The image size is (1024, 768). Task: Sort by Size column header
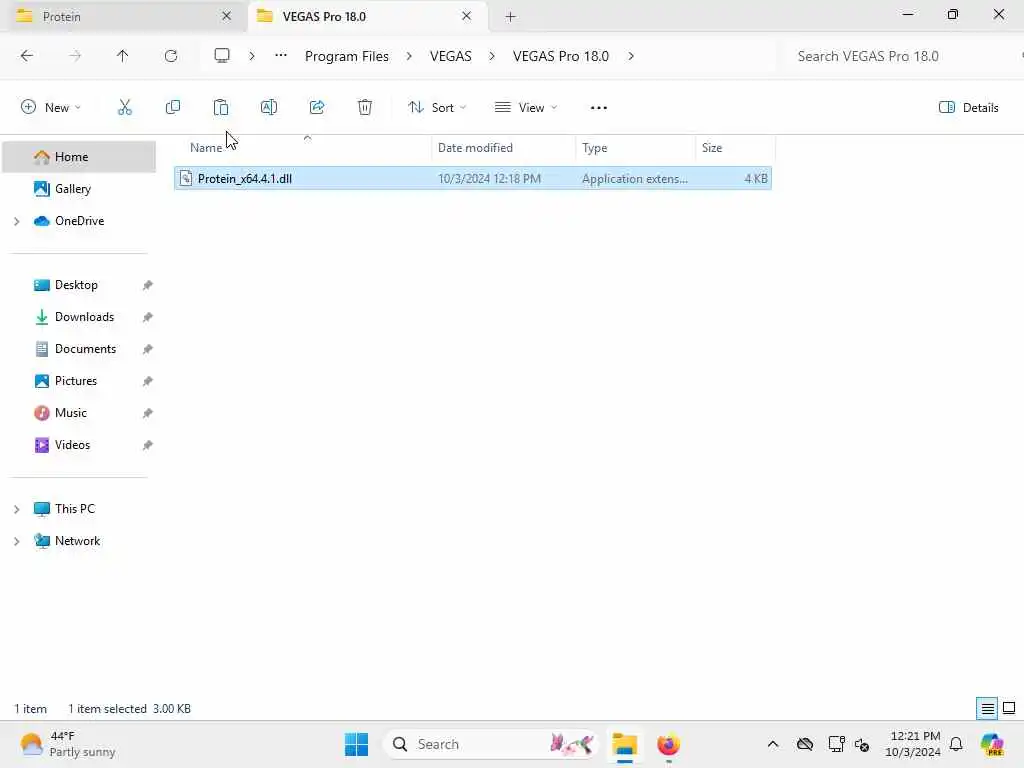click(x=735, y=148)
